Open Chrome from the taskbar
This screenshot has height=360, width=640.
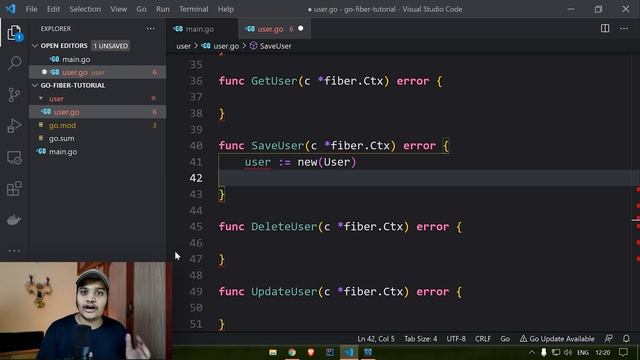[x=291, y=352]
